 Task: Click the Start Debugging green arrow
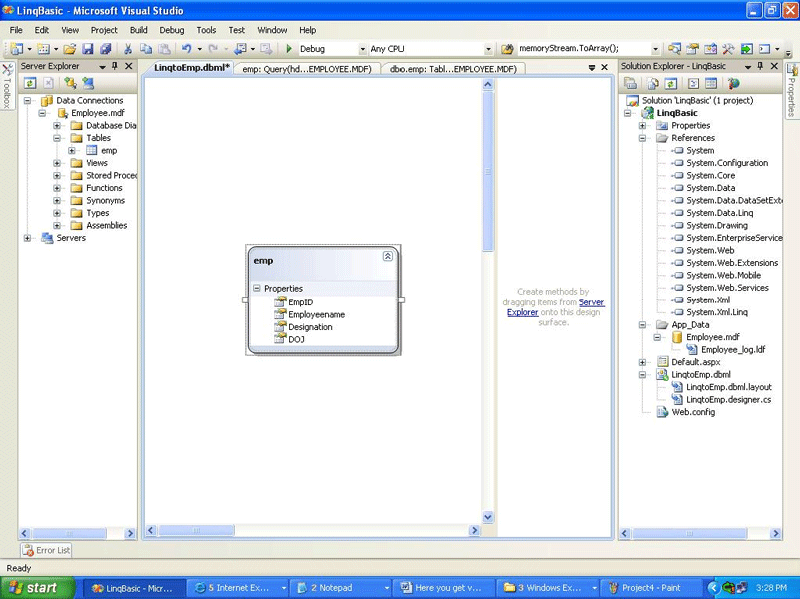(x=289, y=48)
